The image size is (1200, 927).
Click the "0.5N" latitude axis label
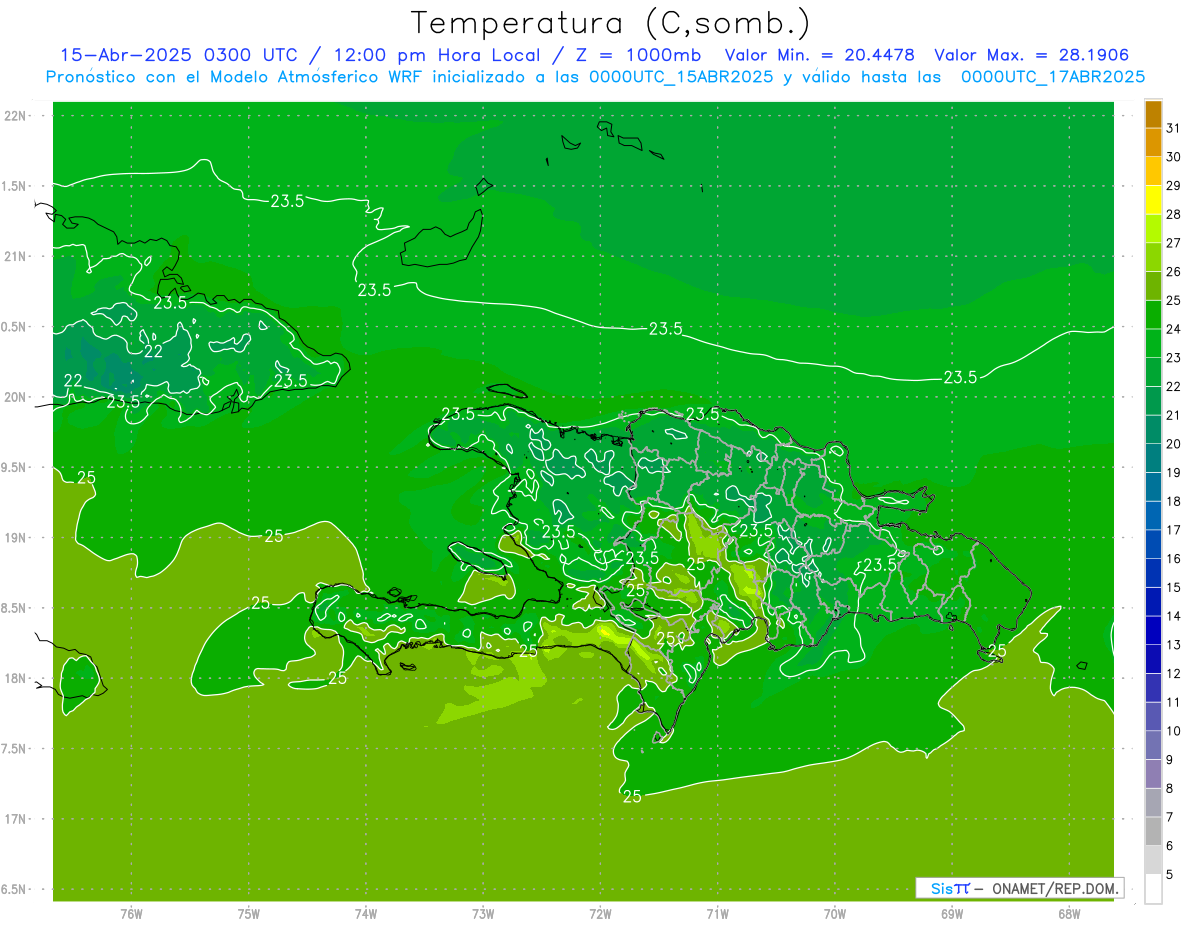[x=16, y=327]
